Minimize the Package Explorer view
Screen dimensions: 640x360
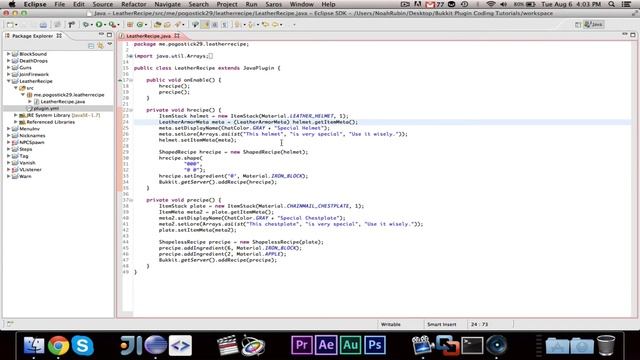(101, 35)
